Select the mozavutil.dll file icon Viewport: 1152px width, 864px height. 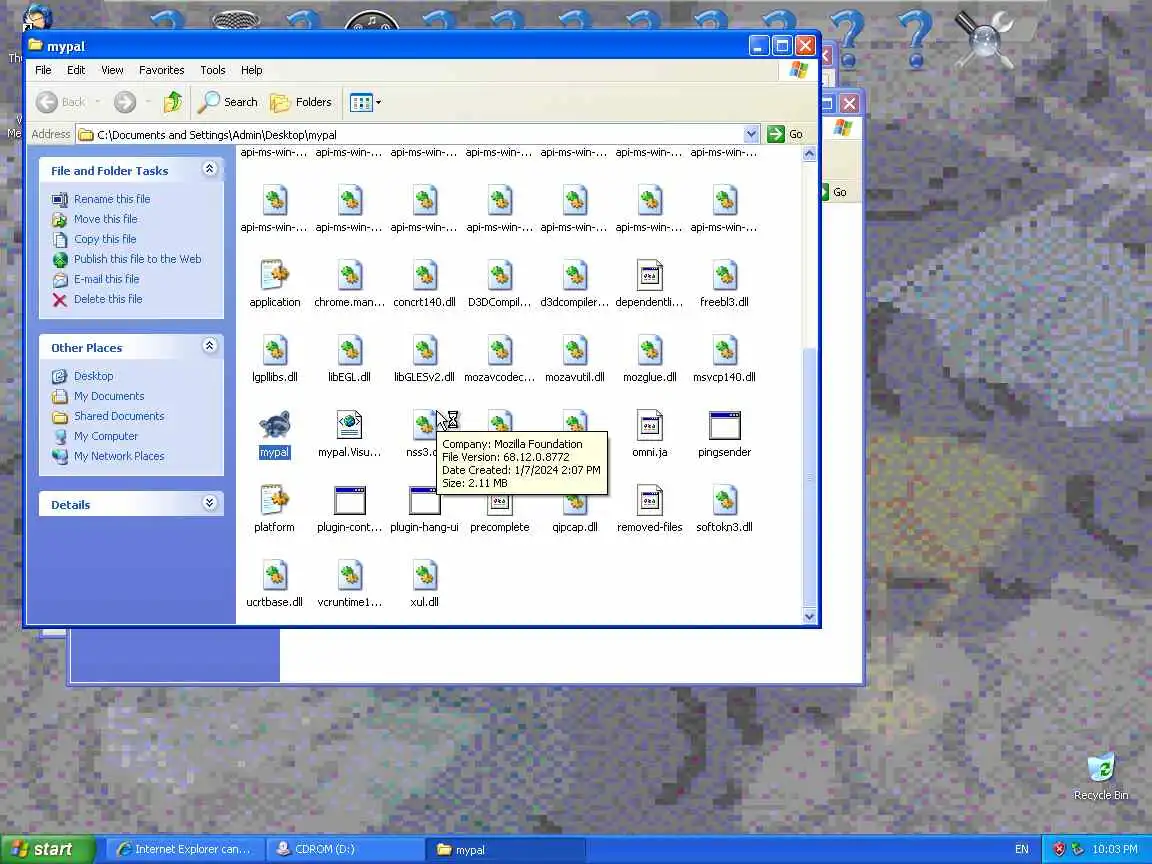[x=575, y=350]
